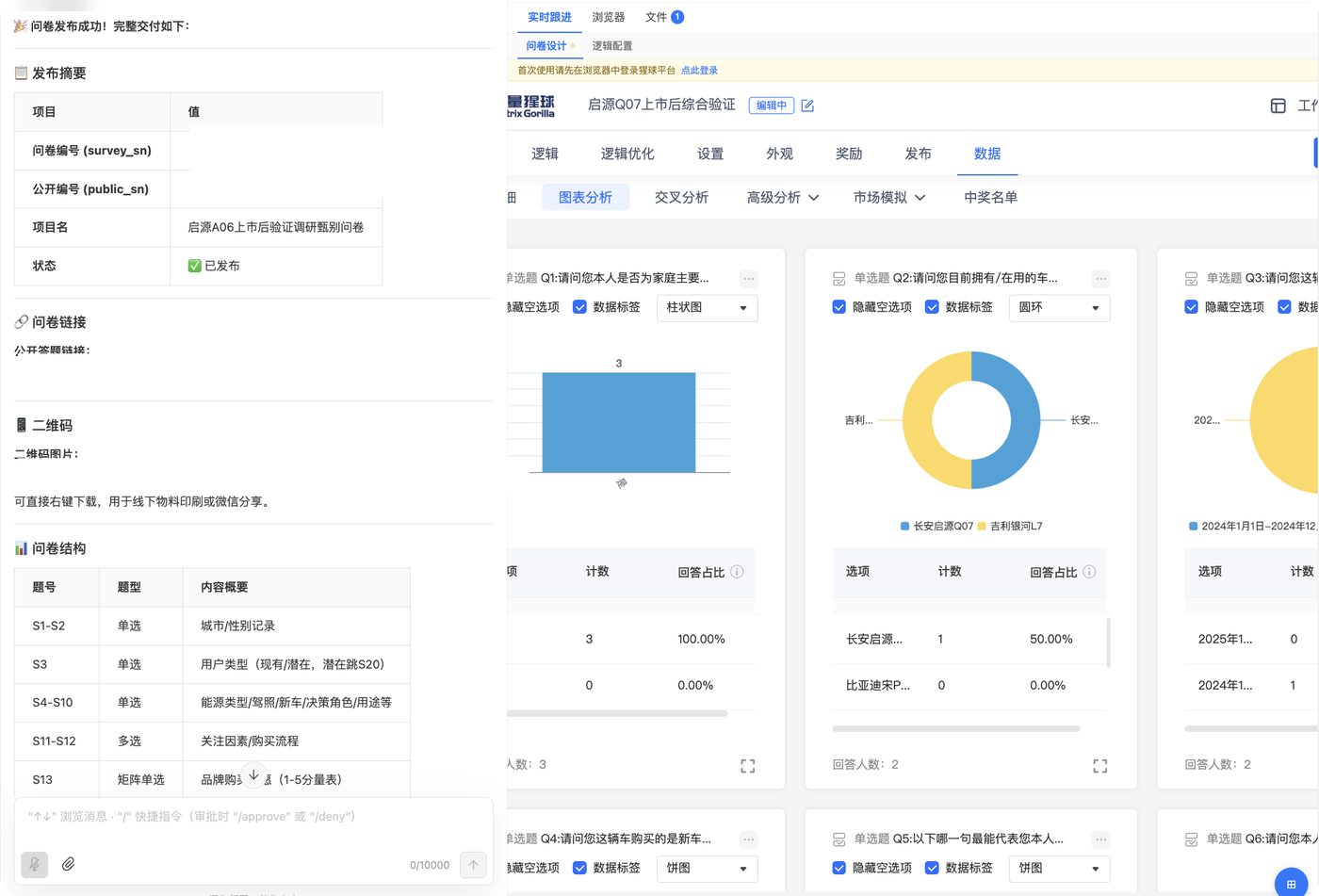
Task: Click the 矩阵单选 cell in S13 row
Action: click(x=141, y=780)
